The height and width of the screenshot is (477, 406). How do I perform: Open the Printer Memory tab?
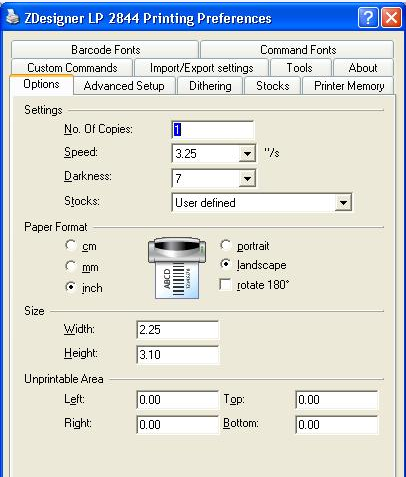tap(349, 86)
